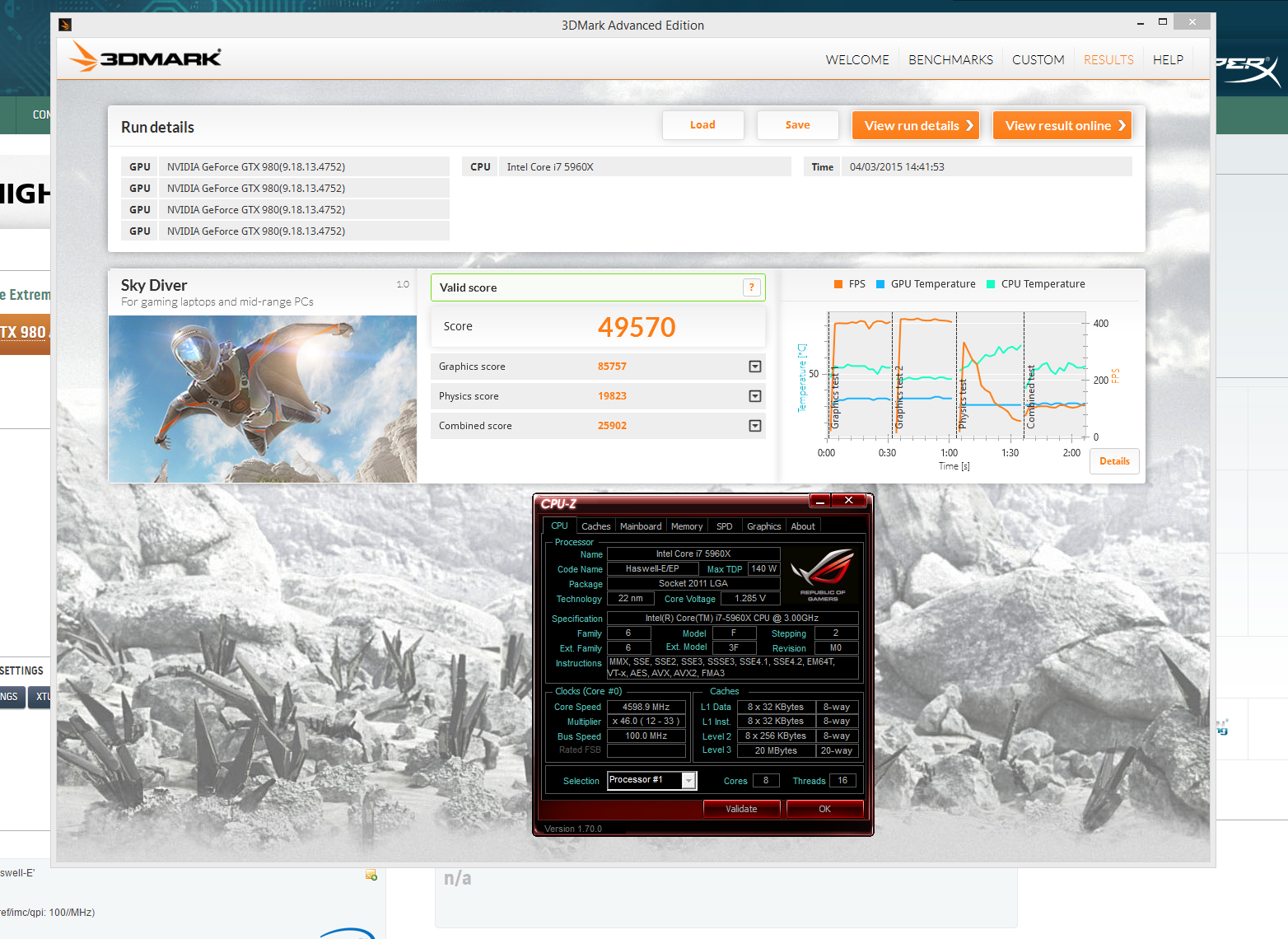Select the CPU-Z CPU tab
Screen dimensions: 1288x939
tap(559, 526)
